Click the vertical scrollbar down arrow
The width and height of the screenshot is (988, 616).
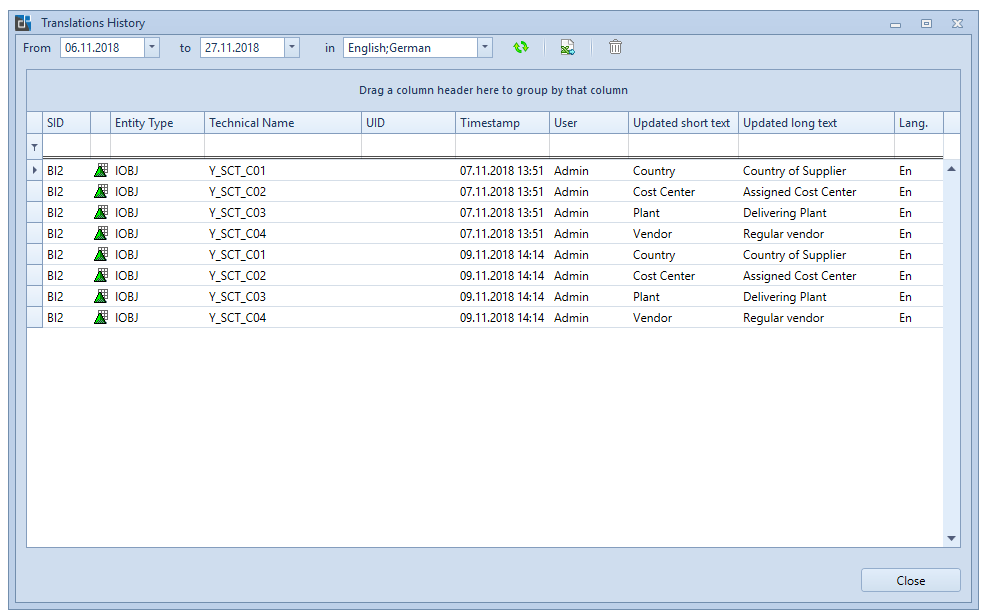tap(951, 537)
